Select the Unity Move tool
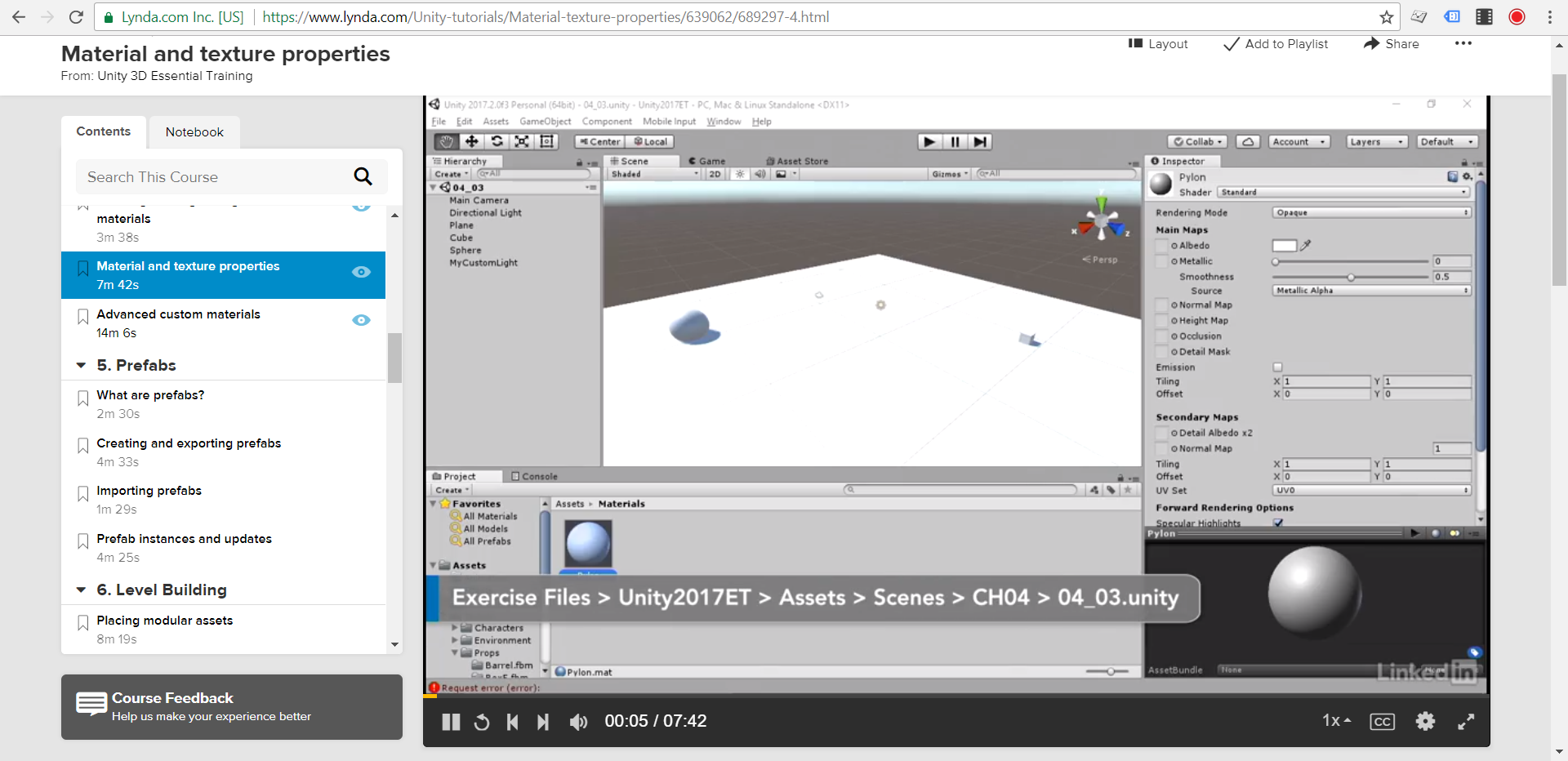Viewport: 1568px width, 761px height. point(471,141)
